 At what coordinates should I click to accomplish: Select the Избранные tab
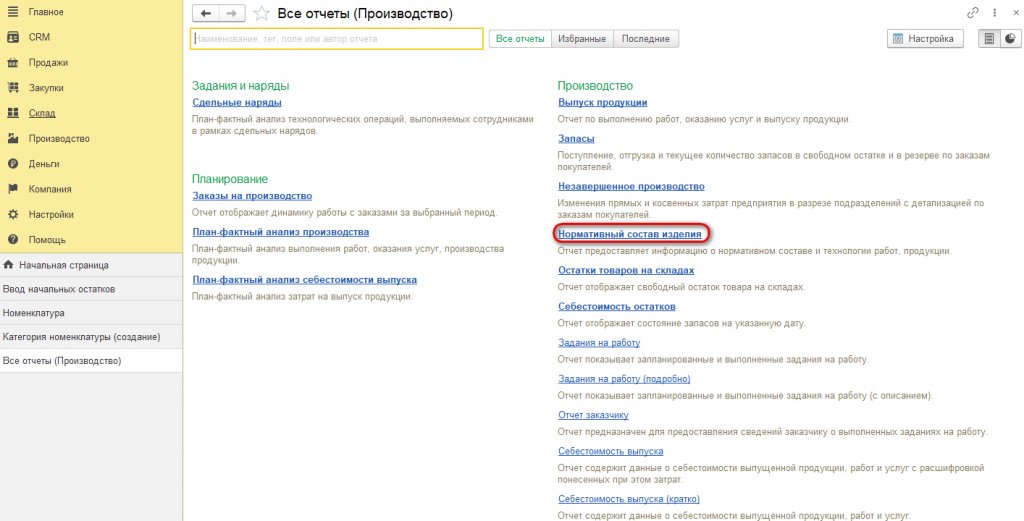click(x=583, y=39)
